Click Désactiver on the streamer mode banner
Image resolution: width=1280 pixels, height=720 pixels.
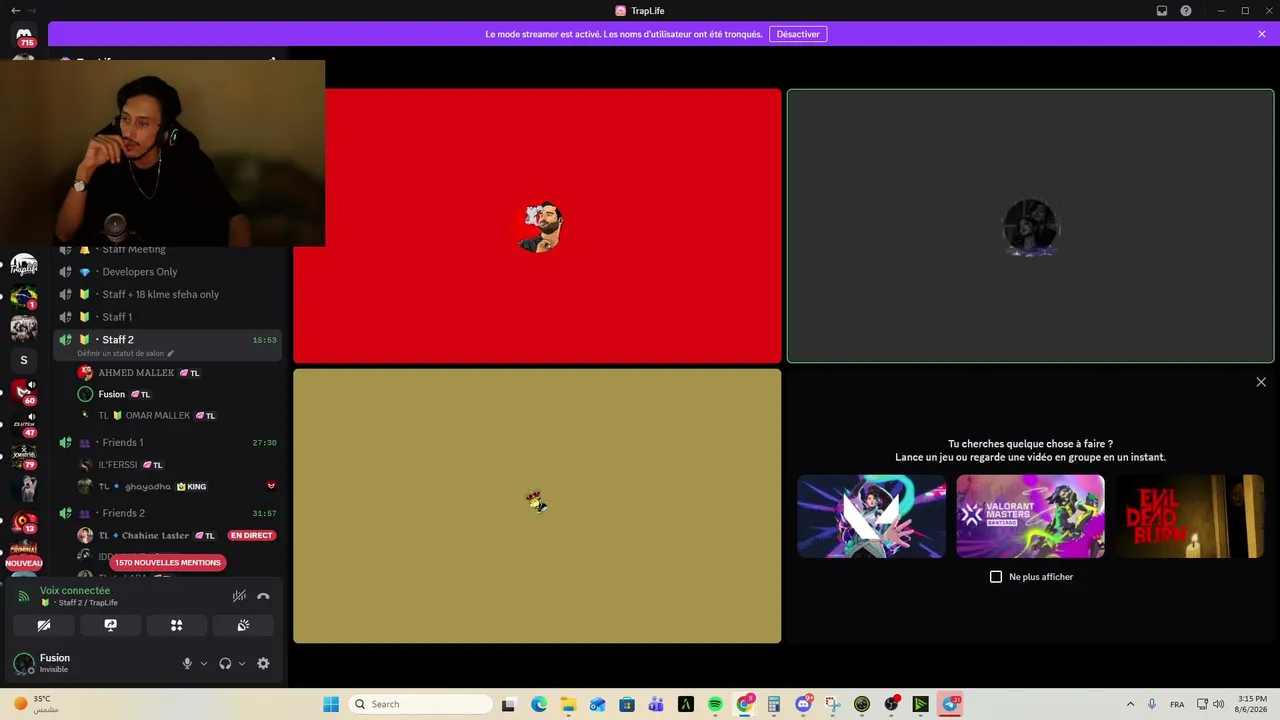point(798,34)
